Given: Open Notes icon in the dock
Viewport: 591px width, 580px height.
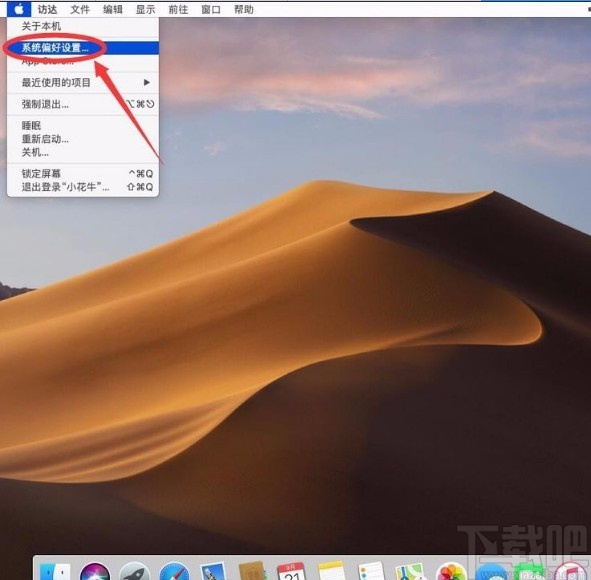Looking at the screenshot, I should 331,571.
